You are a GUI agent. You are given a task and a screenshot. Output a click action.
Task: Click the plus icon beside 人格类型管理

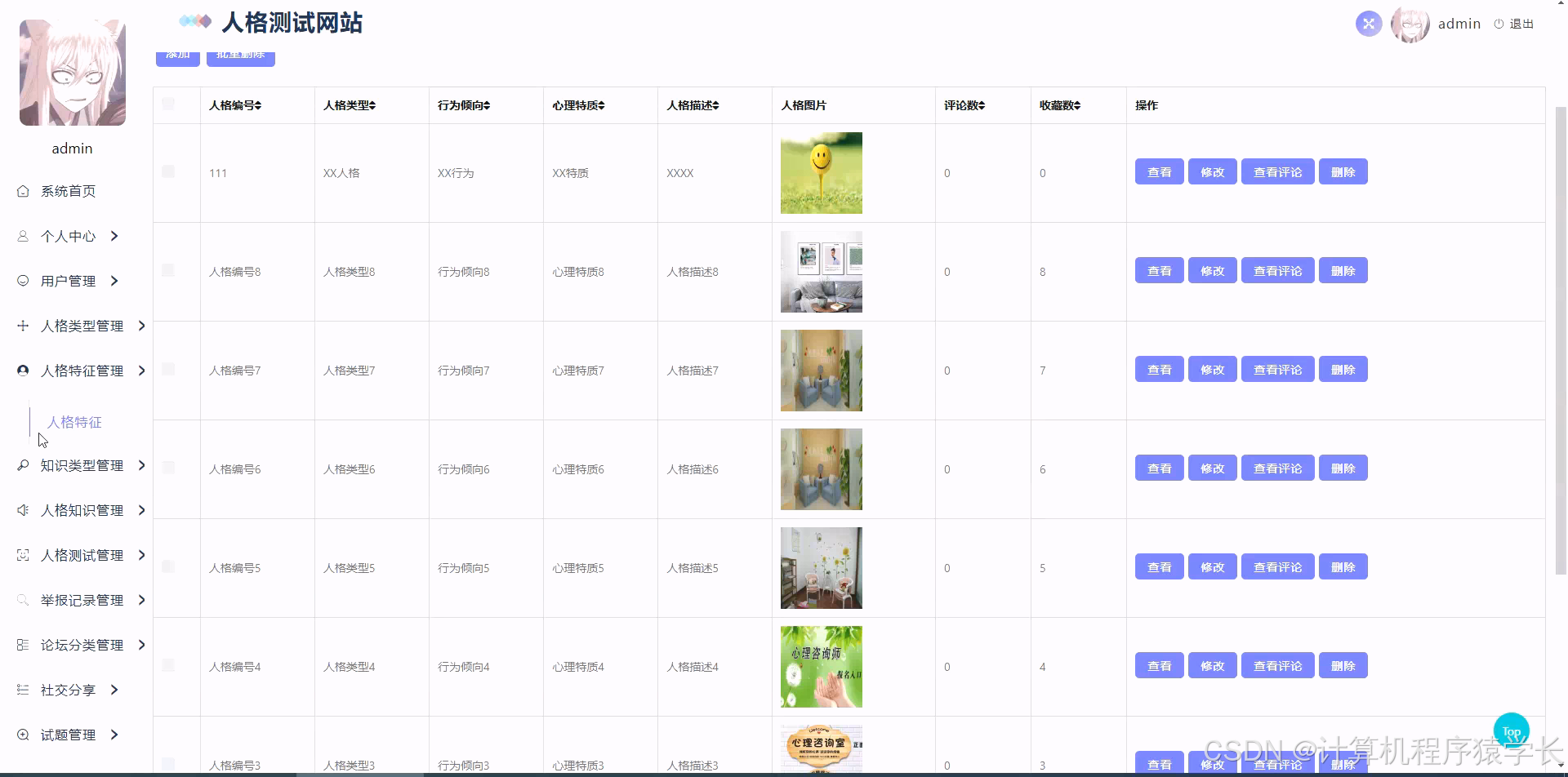point(23,326)
